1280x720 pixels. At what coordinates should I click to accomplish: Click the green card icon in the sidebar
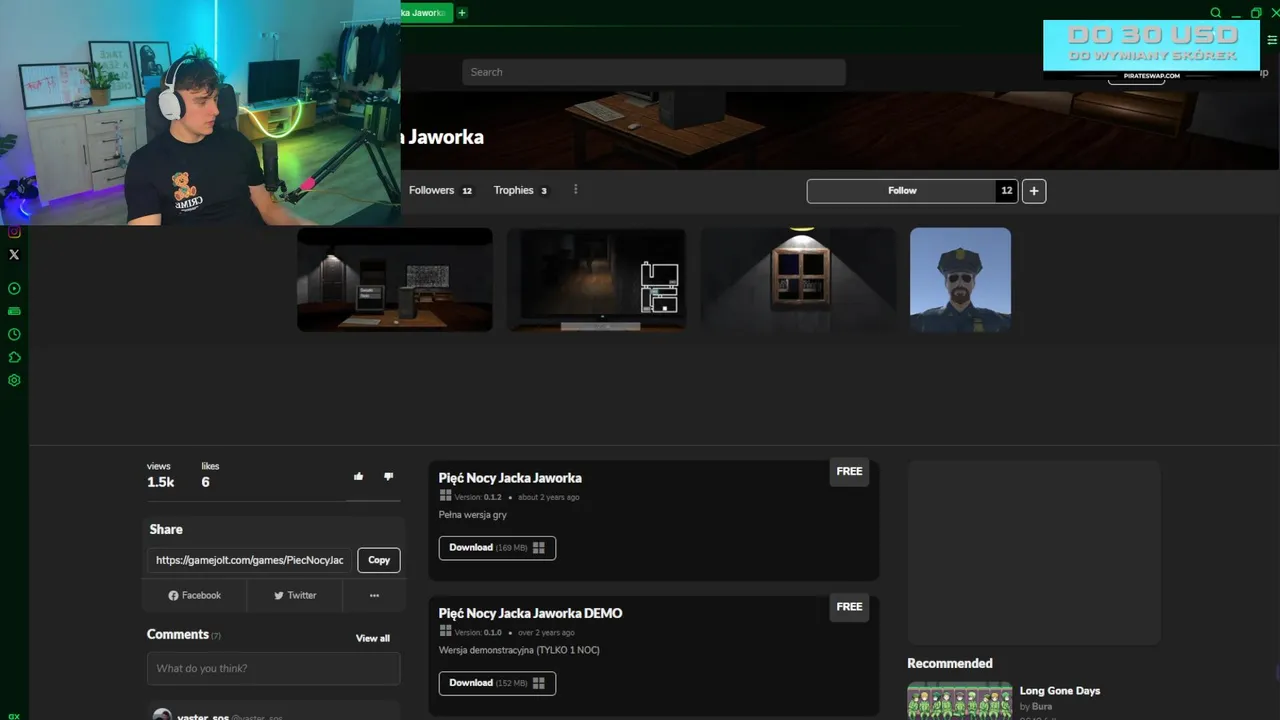(x=14, y=312)
